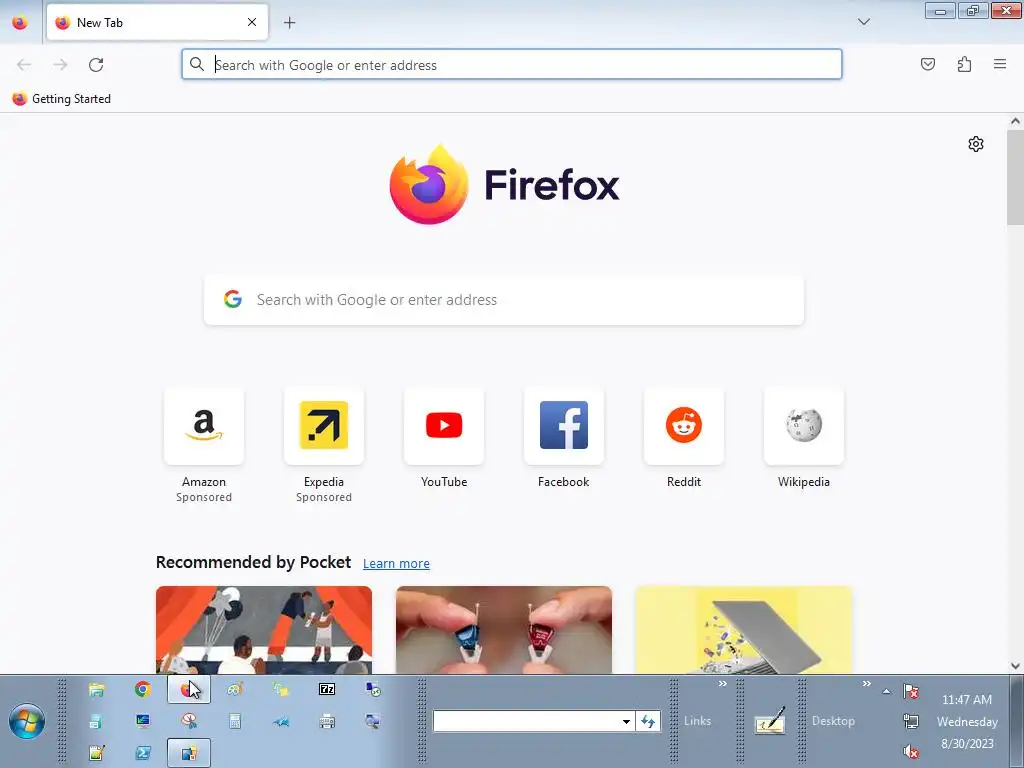The image size is (1024, 768).
Task: Open the List all tabs chevron
Action: (x=863, y=22)
